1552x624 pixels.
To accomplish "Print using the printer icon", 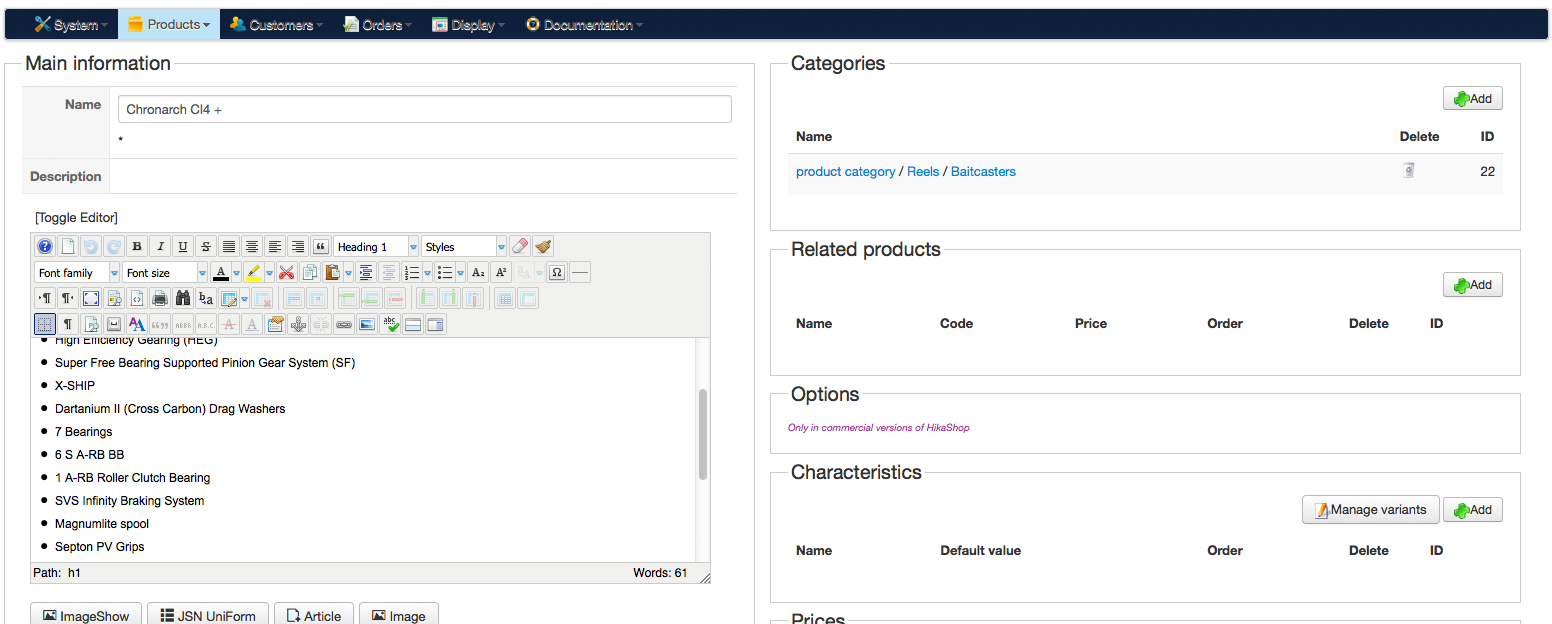I will pyautogui.click(x=160, y=298).
